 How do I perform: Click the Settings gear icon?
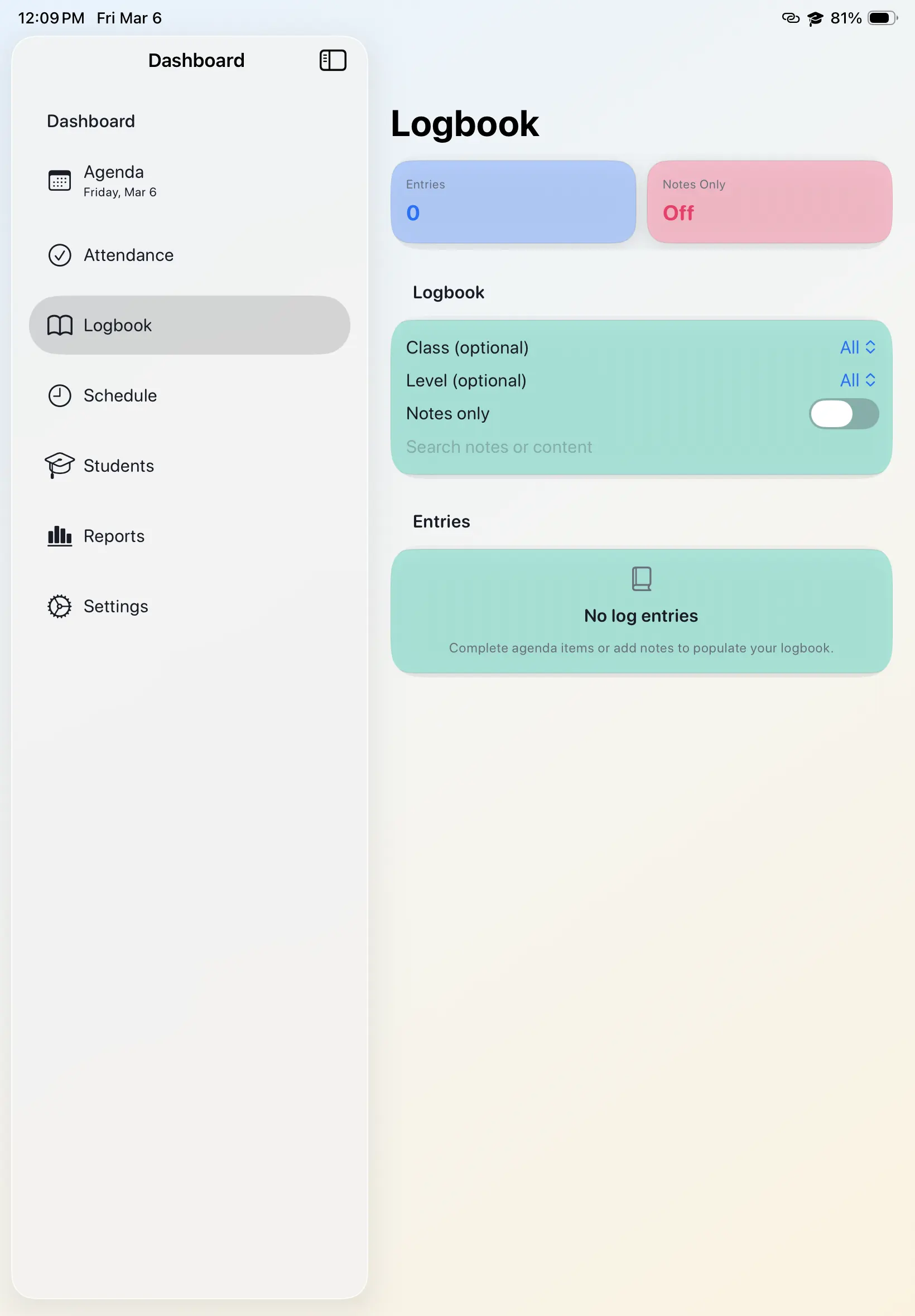pos(60,606)
